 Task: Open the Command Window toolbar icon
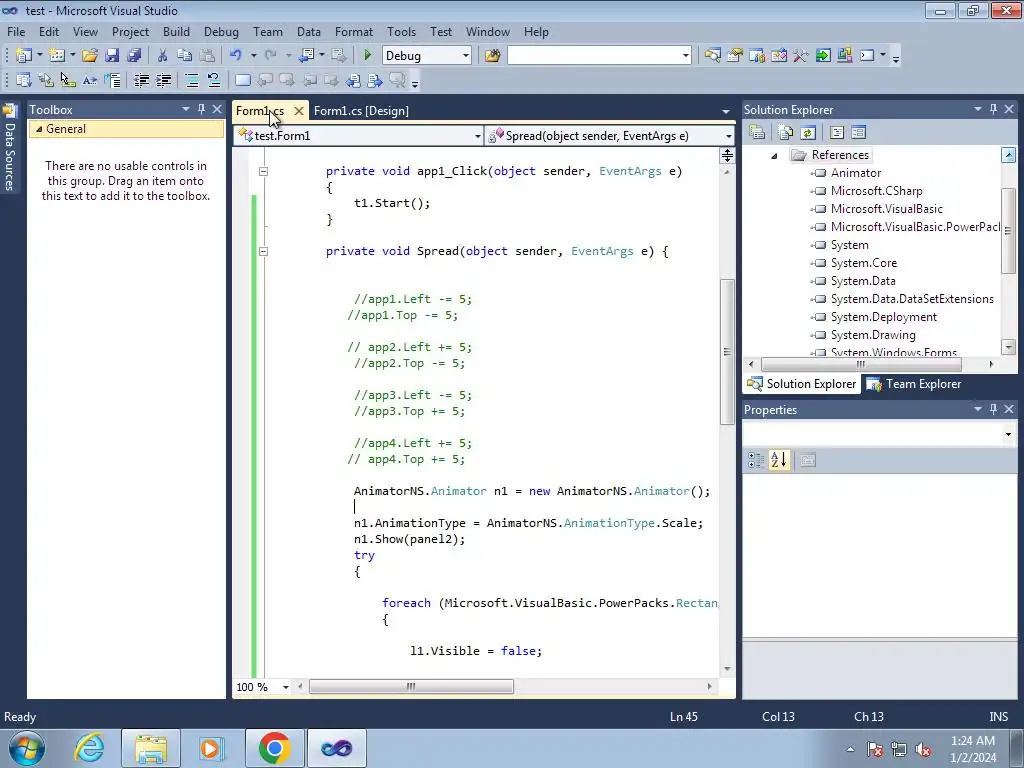(x=867, y=56)
